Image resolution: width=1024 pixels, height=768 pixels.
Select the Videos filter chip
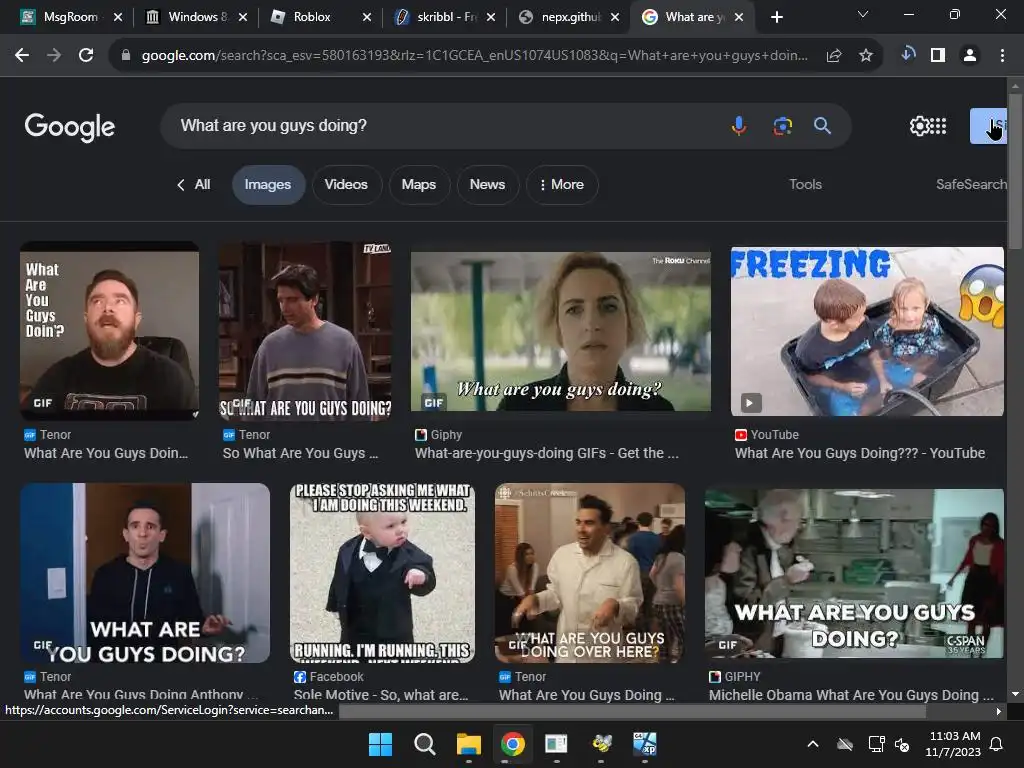(x=346, y=185)
